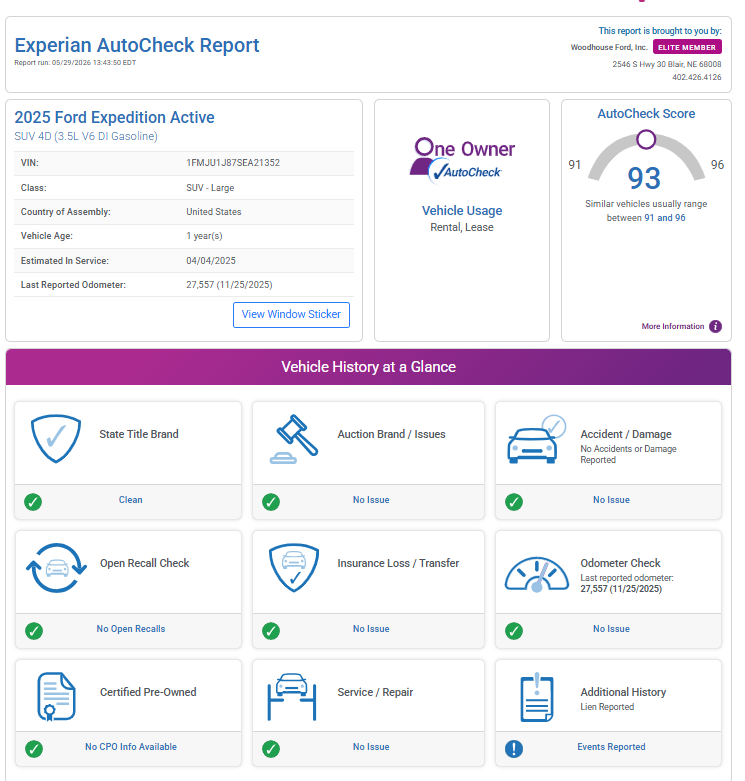Click the Odometer Check gauge icon
The image size is (745, 781).
coord(536,574)
